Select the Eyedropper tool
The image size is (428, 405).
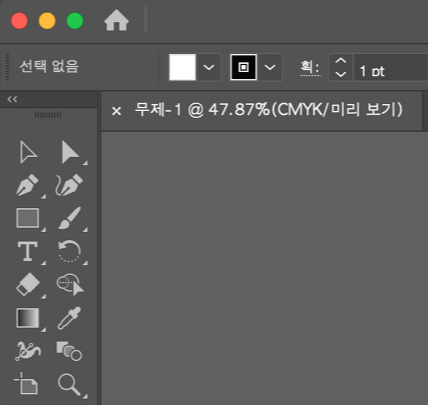69,318
